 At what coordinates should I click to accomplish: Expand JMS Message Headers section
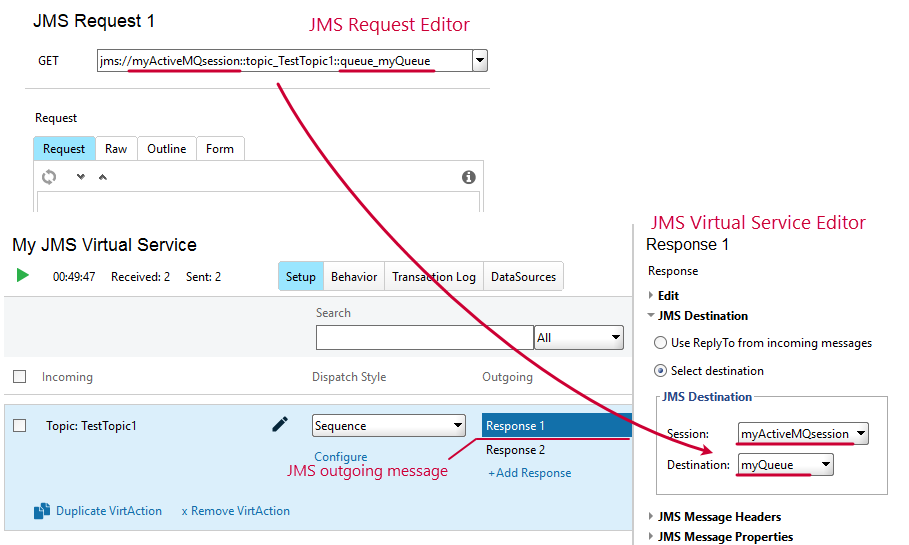(651, 516)
